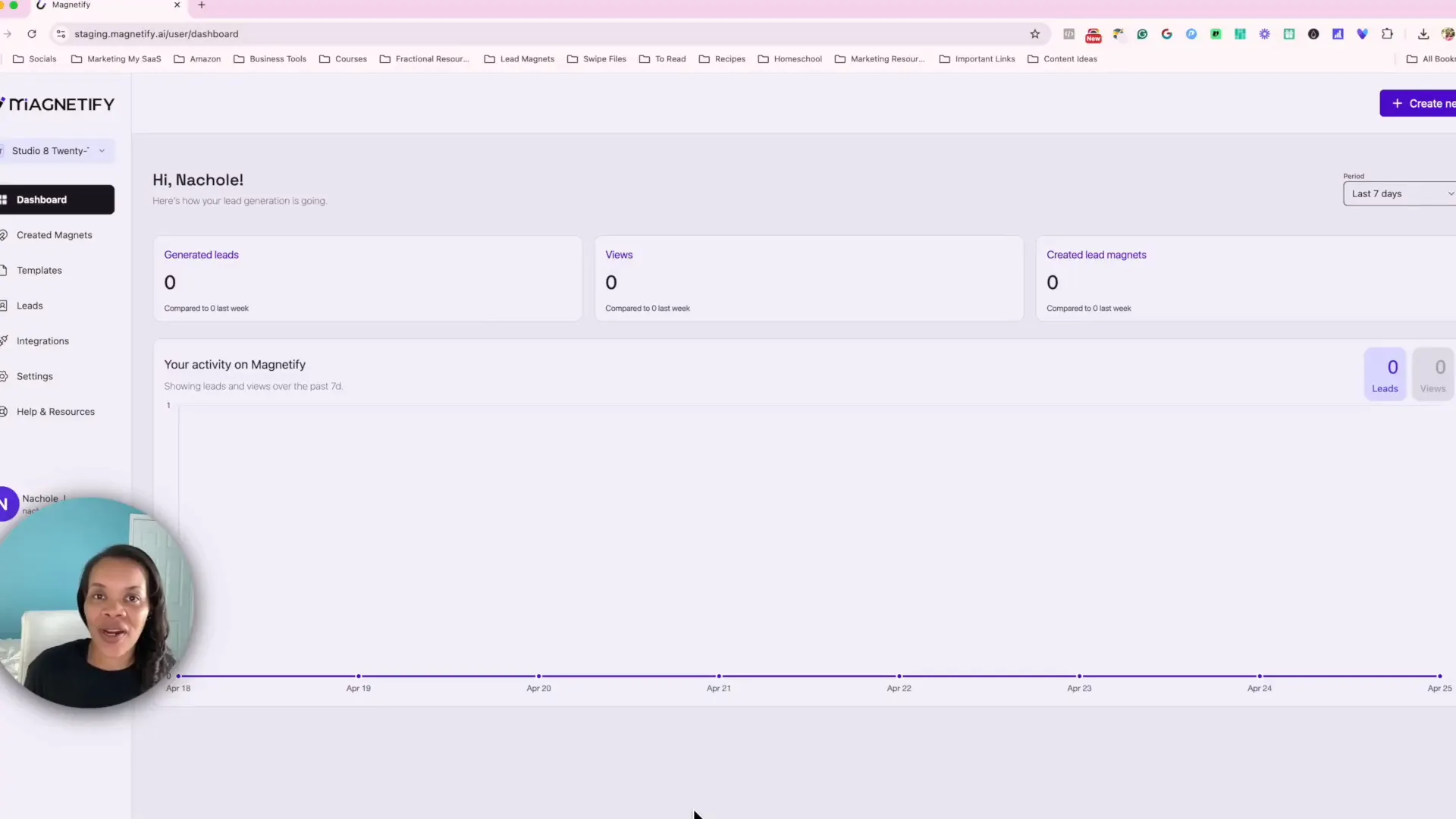Open the Recipes bookmarks folder
The image size is (1456, 819).
[722, 59]
